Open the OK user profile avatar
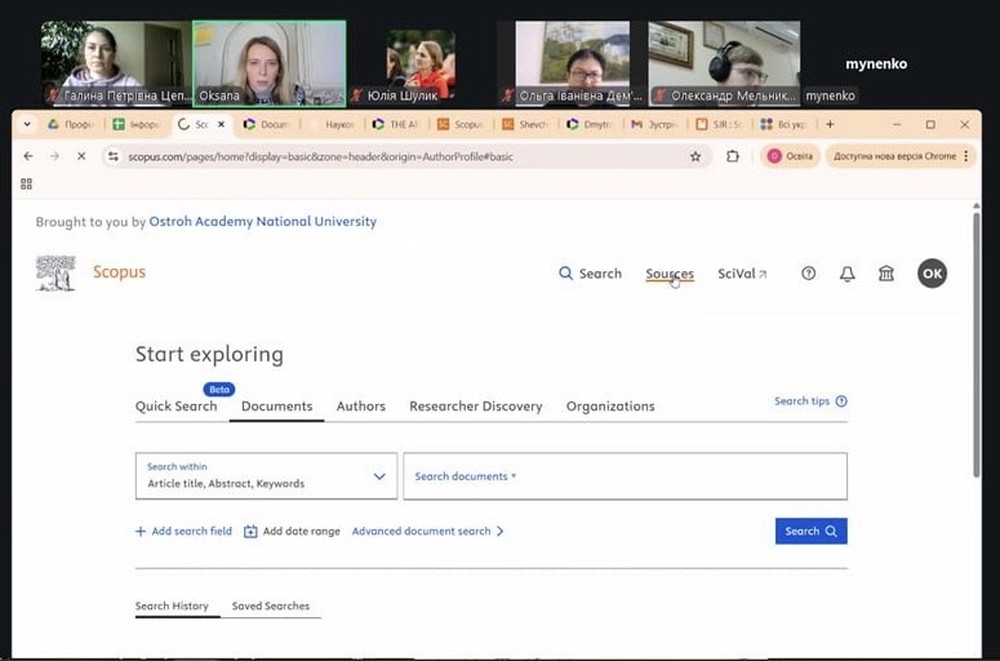The width and height of the screenshot is (1000, 661). pyautogui.click(x=932, y=274)
